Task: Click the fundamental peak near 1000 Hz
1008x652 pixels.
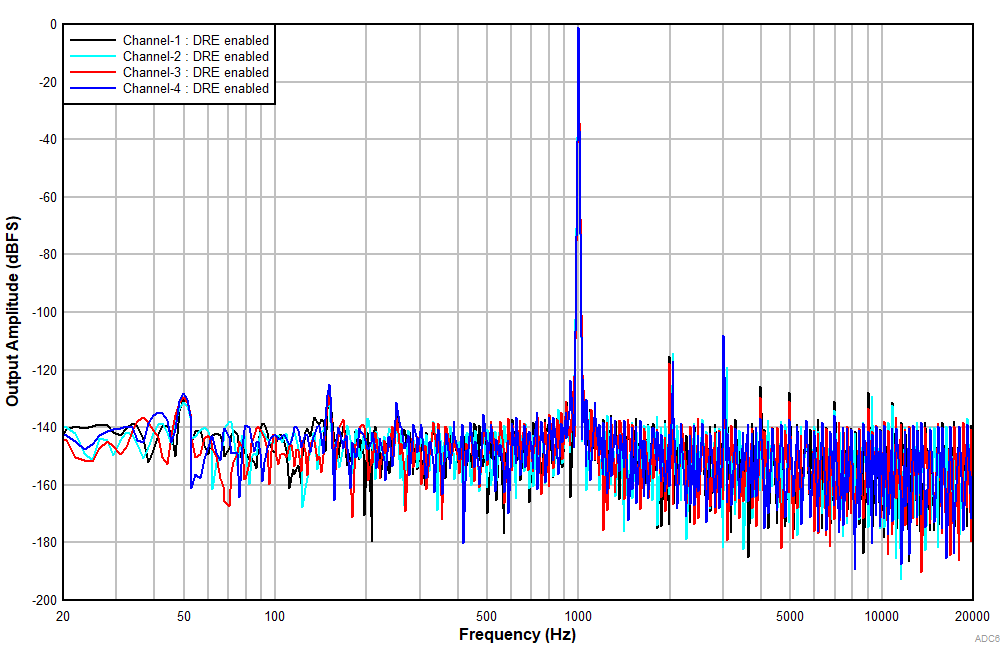Action: click(577, 30)
